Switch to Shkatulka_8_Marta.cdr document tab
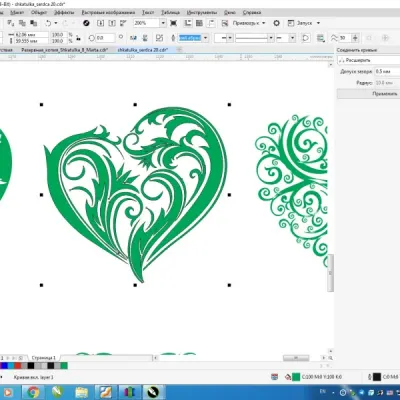This screenshot has width=400, height=400. click(x=65, y=50)
